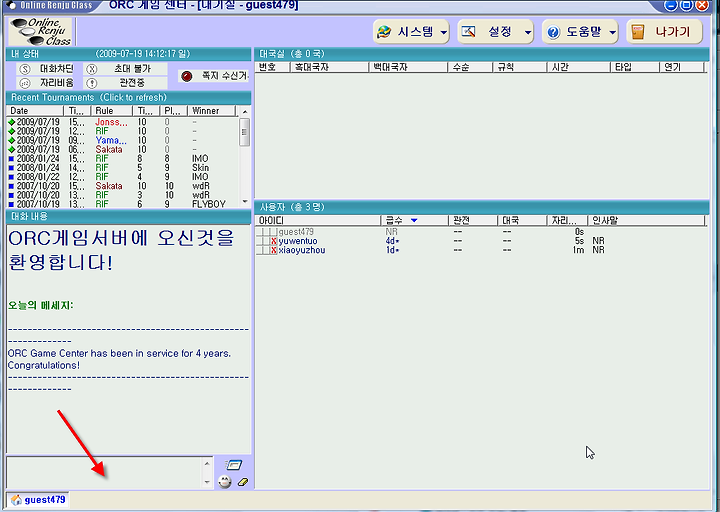
Task: Click the 대국 column header in users
Action: coord(523,220)
